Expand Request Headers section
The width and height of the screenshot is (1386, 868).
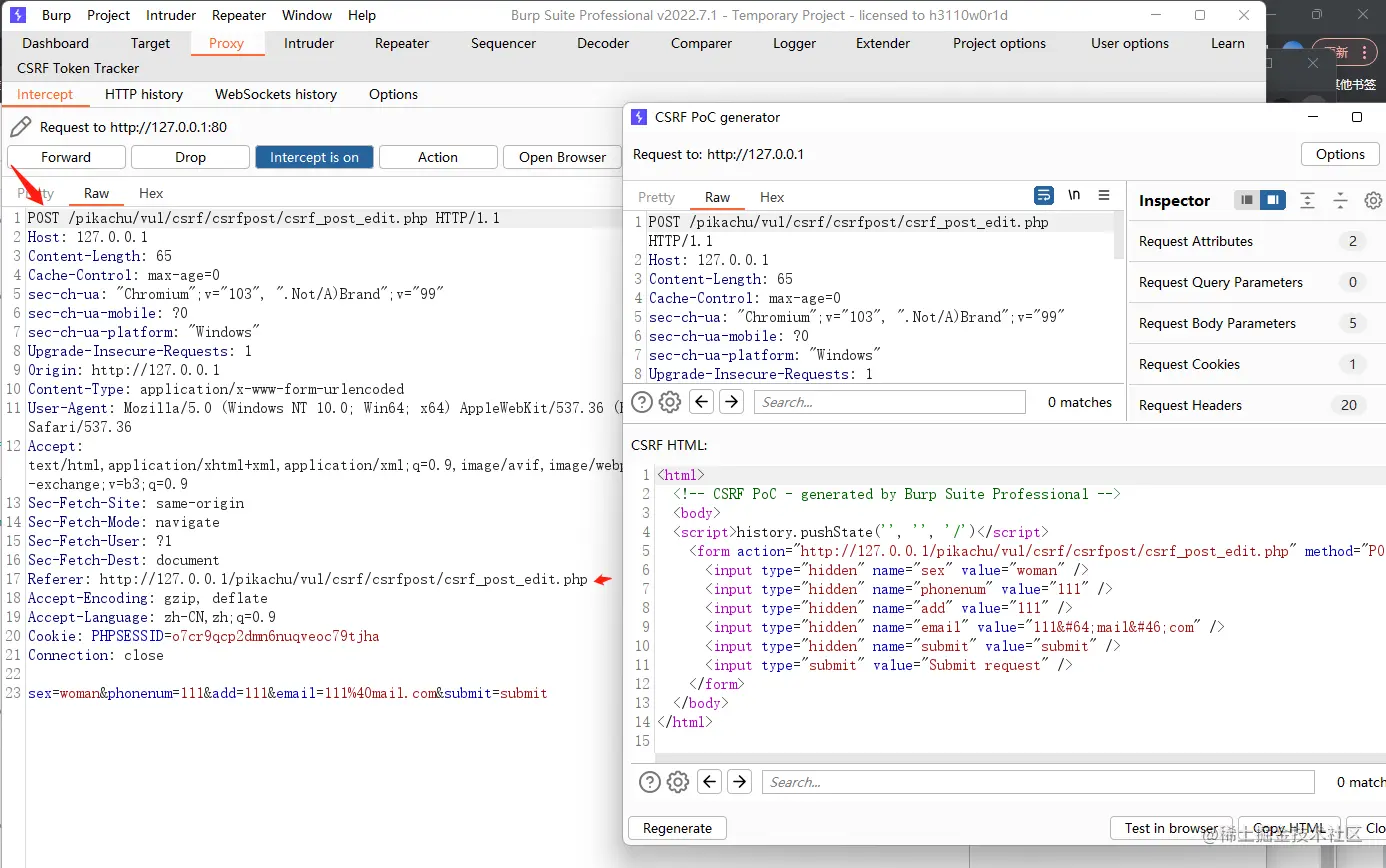(1257, 405)
